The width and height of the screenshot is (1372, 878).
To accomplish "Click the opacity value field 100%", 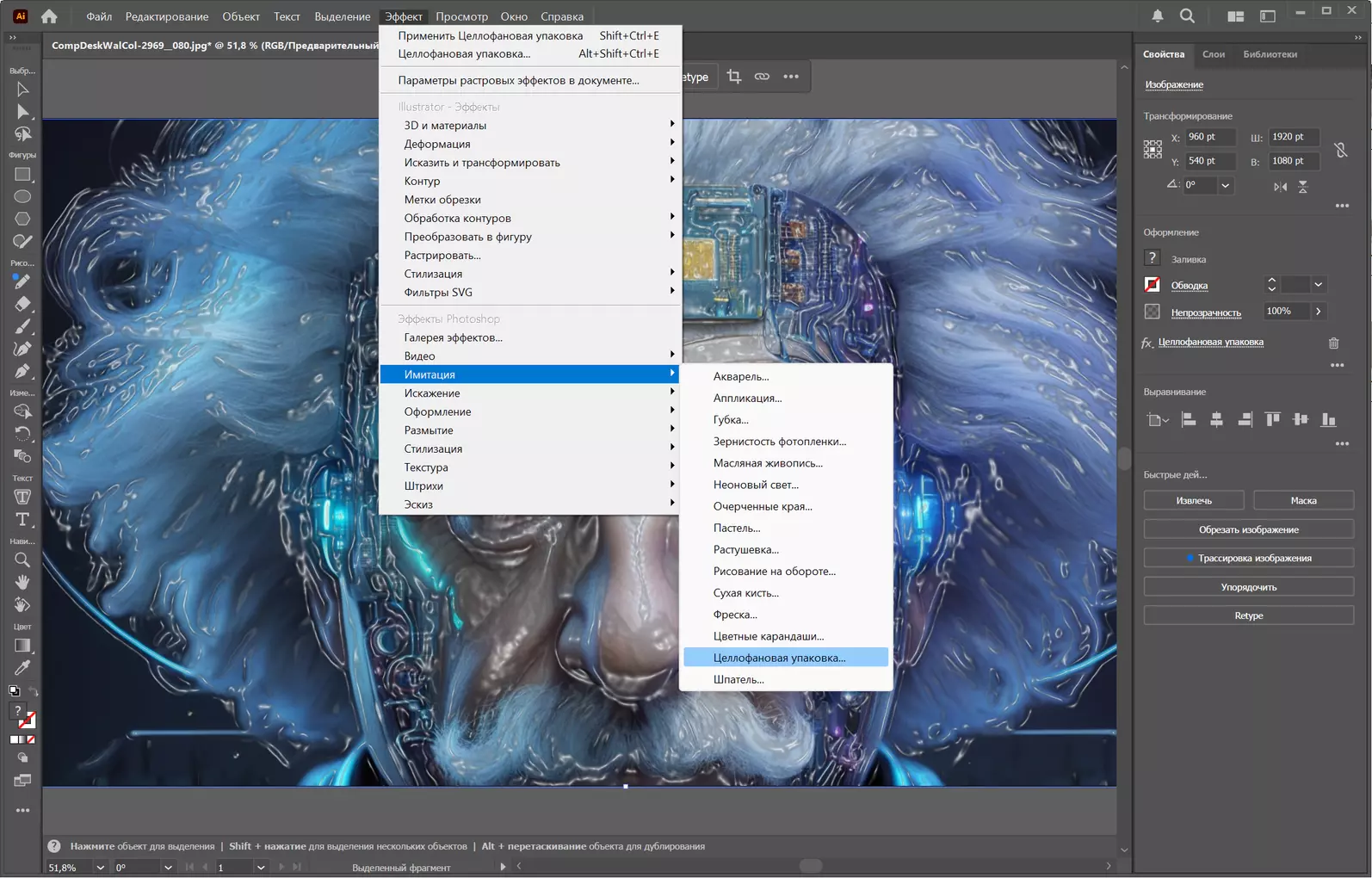I will pyautogui.click(x=1286, y=311).
